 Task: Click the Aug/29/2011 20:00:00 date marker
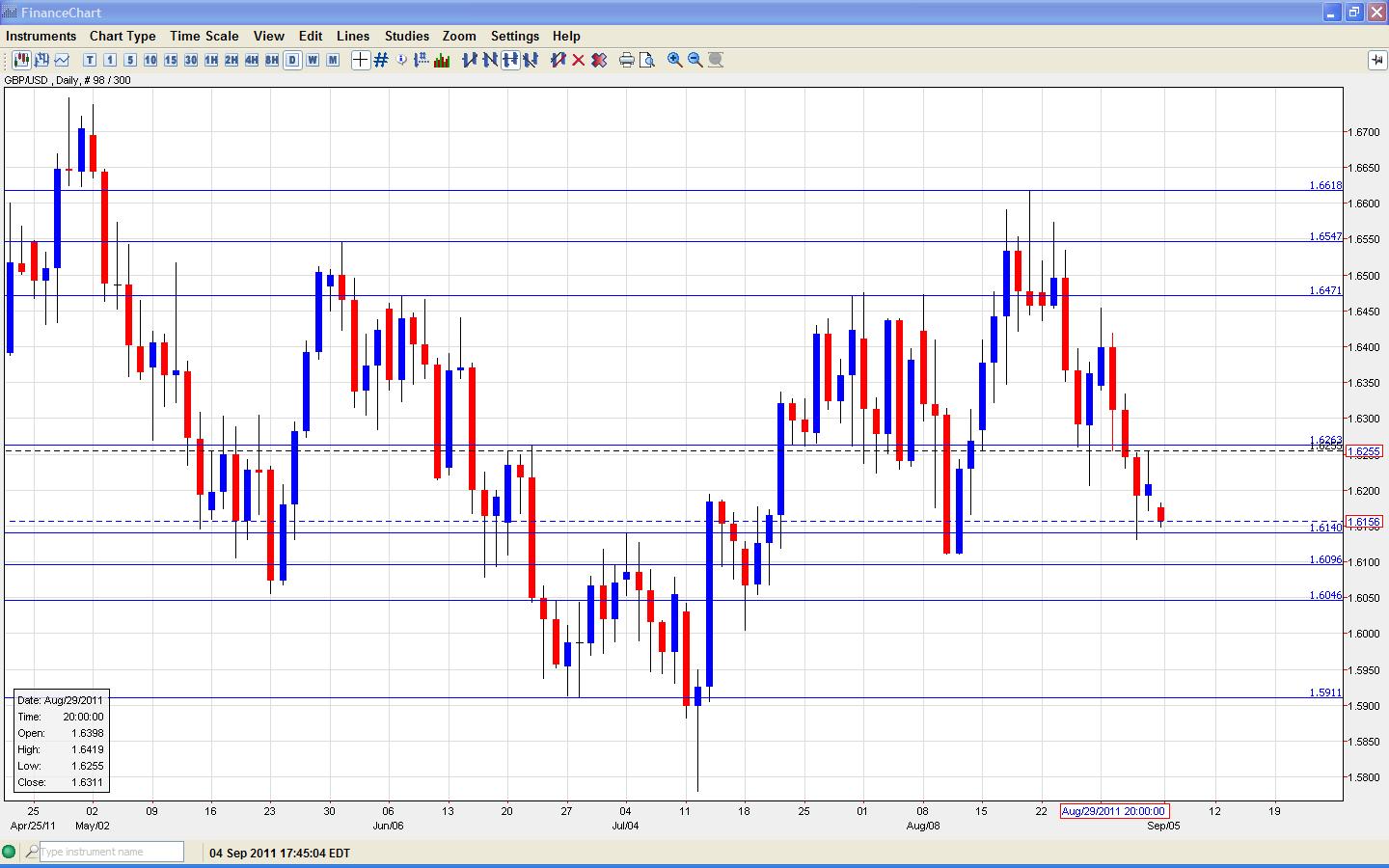pos(1113,811)
